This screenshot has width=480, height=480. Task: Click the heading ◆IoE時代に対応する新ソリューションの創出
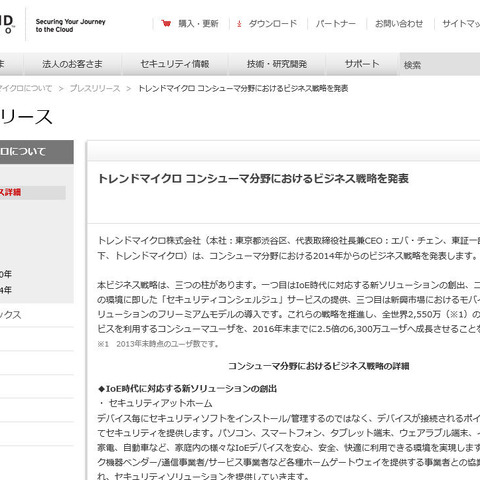[188, 389]
